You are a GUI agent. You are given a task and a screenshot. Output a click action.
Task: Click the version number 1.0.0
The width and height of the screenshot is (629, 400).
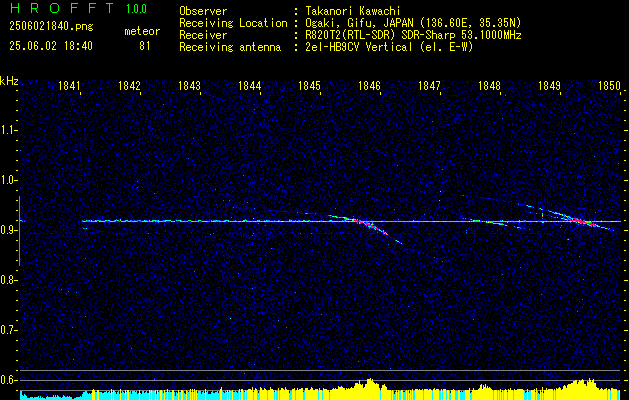pyautogui.click(x=136, y=9)
